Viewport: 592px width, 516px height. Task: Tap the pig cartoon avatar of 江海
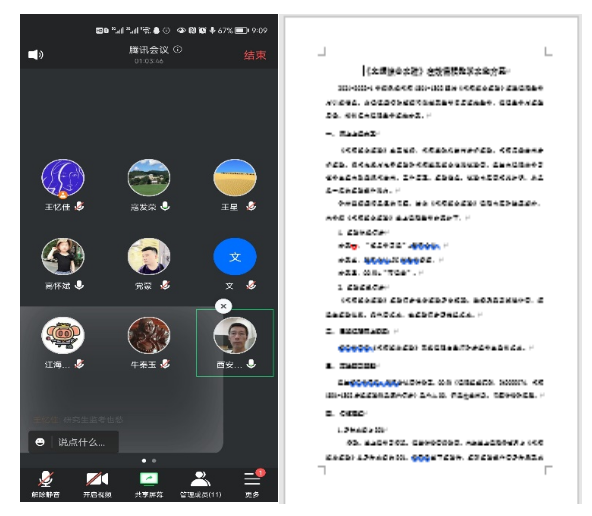[x=63, y=336]
